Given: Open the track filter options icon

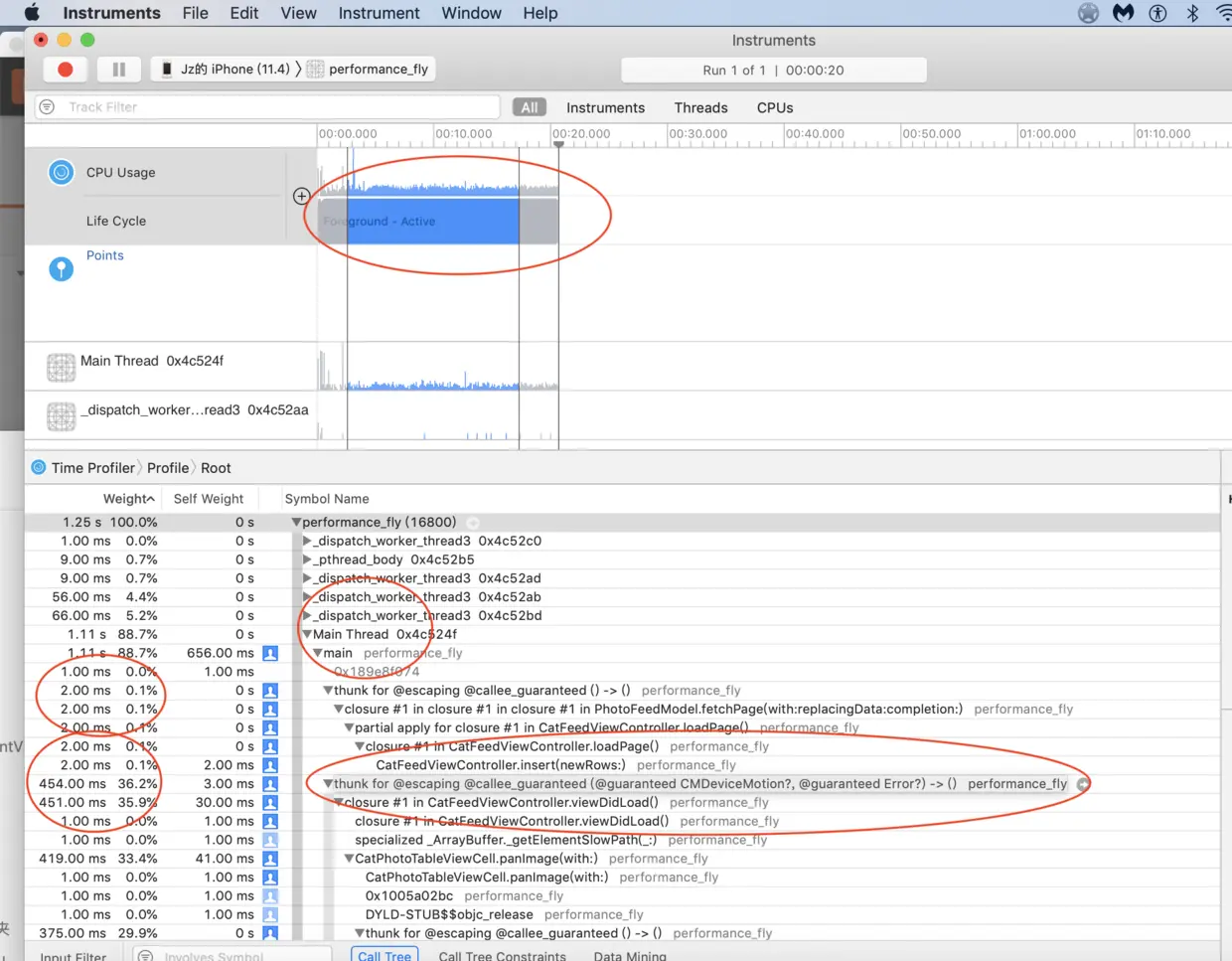Looking at the screenshot, I should point(47,107).
